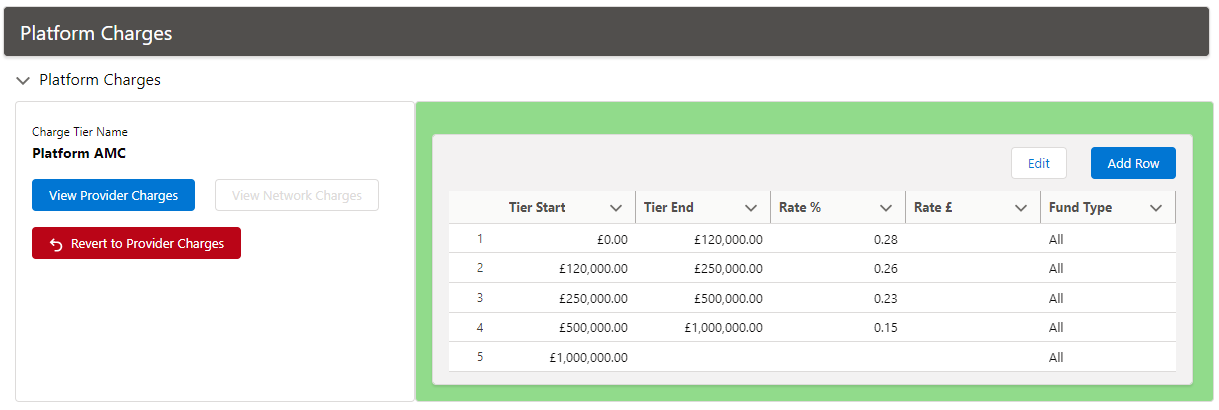Click View Provider Charges button
The height and width of the screenshot is (410, 1219).
pos(113,196)
